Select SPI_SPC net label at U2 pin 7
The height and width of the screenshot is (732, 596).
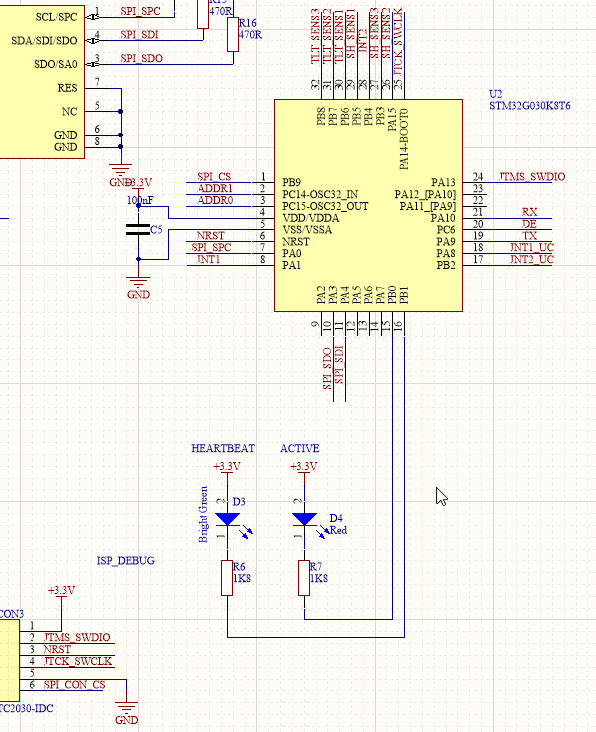pos(211,247)
